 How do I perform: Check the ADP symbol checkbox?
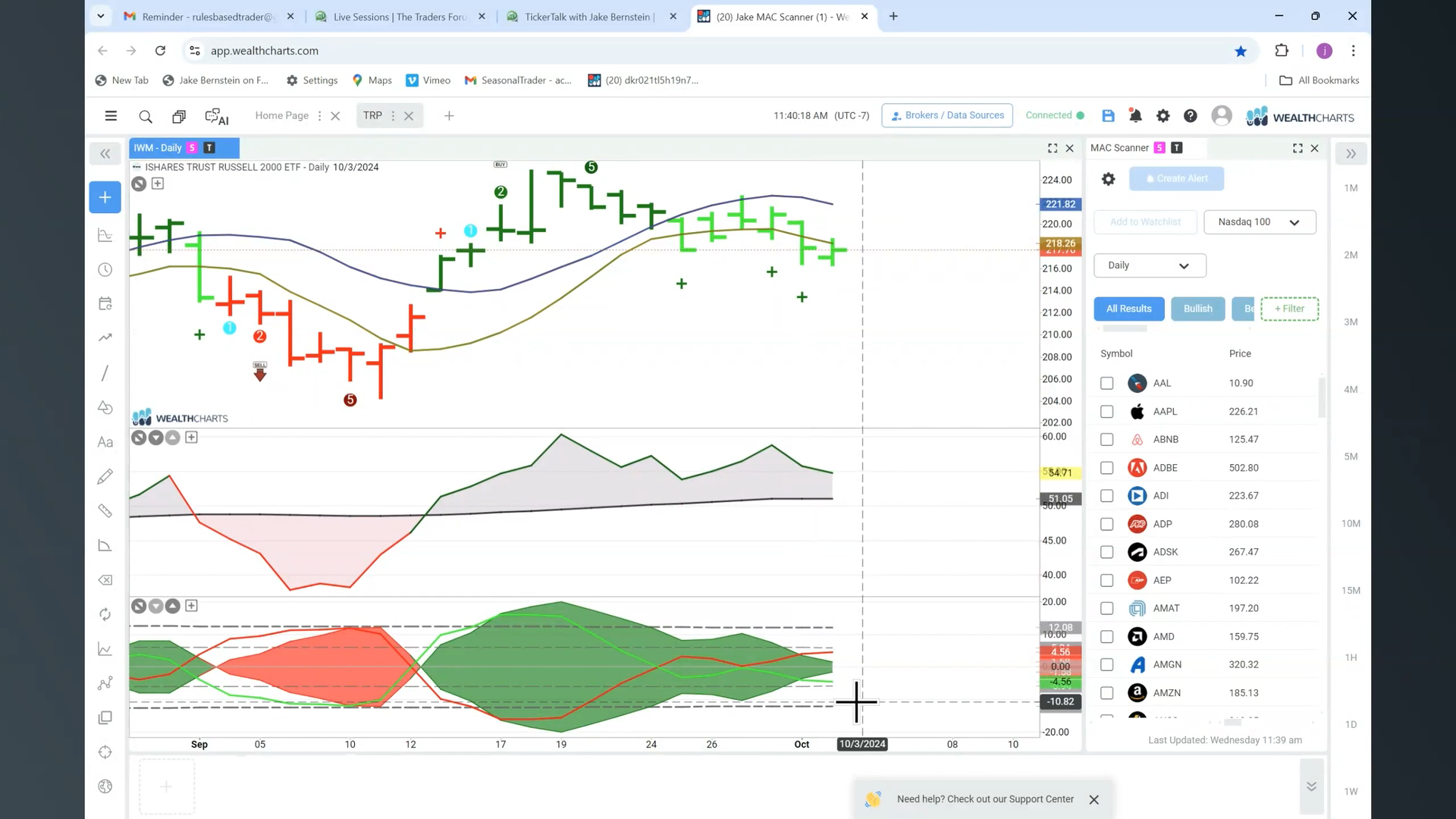point(1106,524)
